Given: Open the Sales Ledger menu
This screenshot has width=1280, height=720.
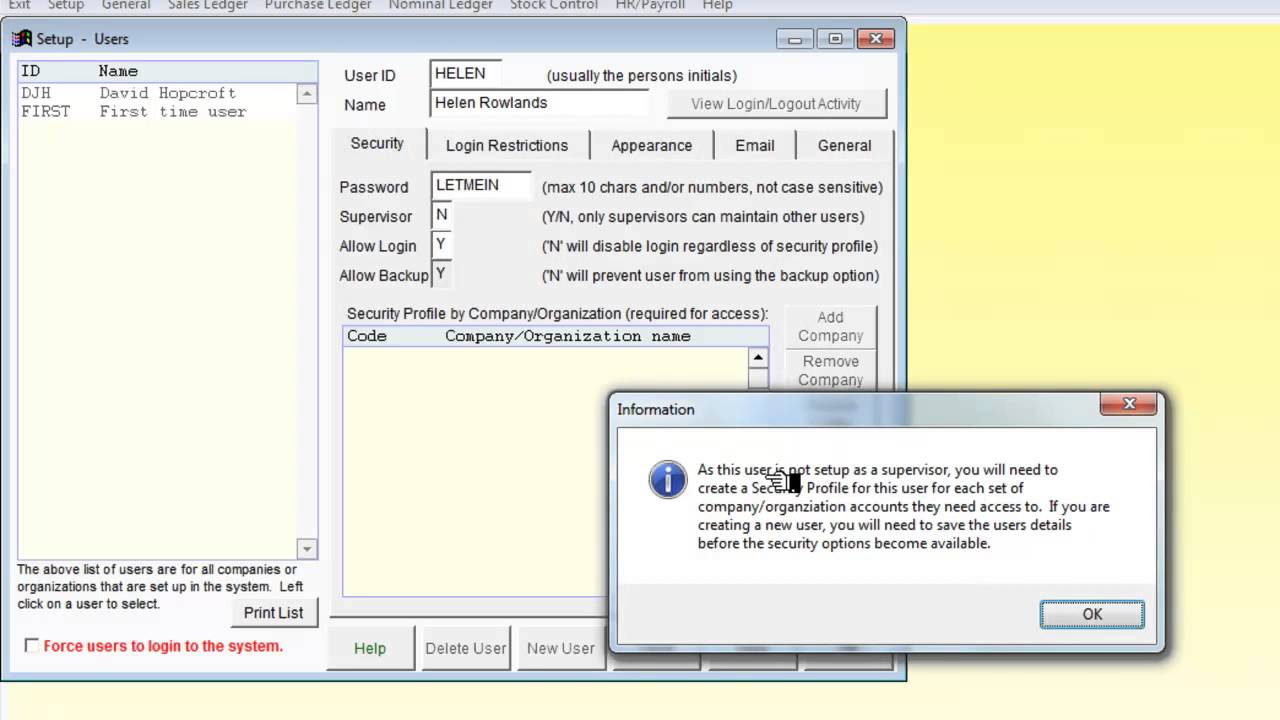Looking at the screenshot, I should click(x=208, y=5).
